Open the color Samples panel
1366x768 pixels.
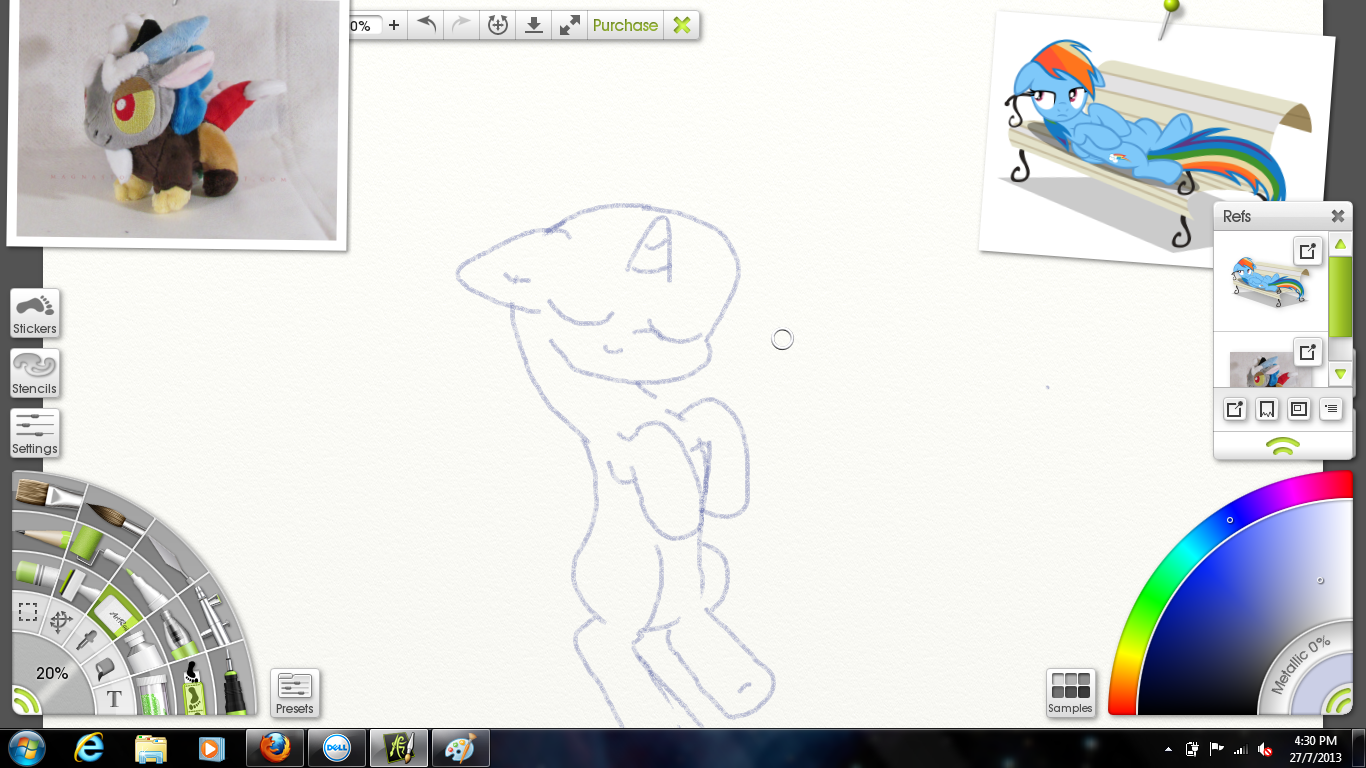pyautogui.click(x=1070, y=693)
